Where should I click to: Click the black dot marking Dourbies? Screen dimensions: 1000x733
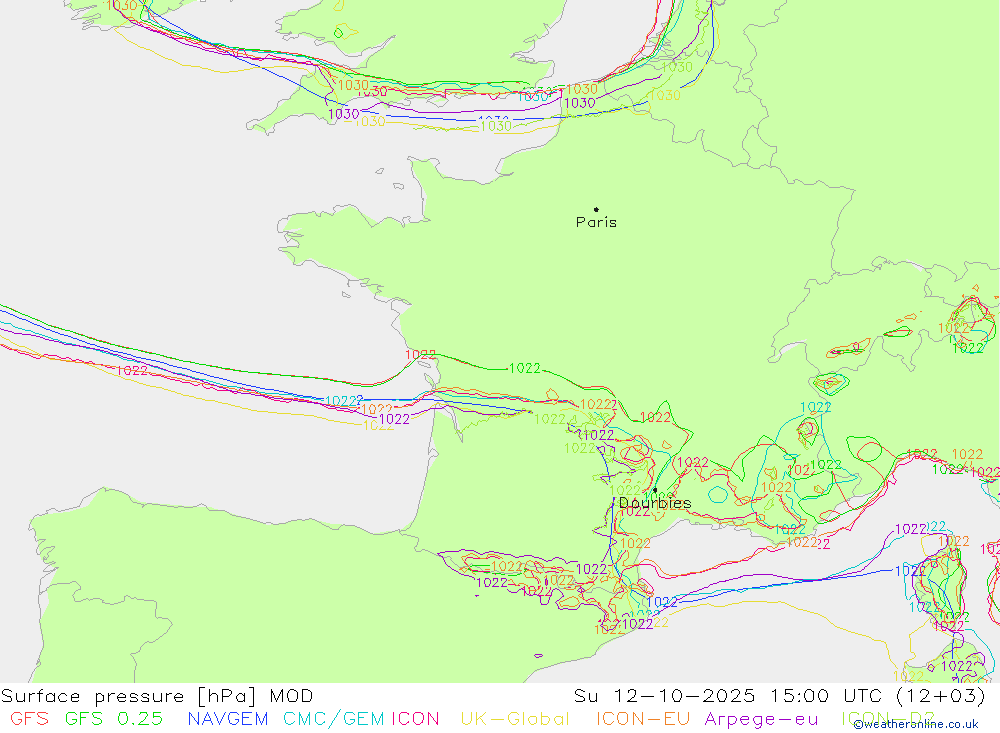tap(655, 490)
